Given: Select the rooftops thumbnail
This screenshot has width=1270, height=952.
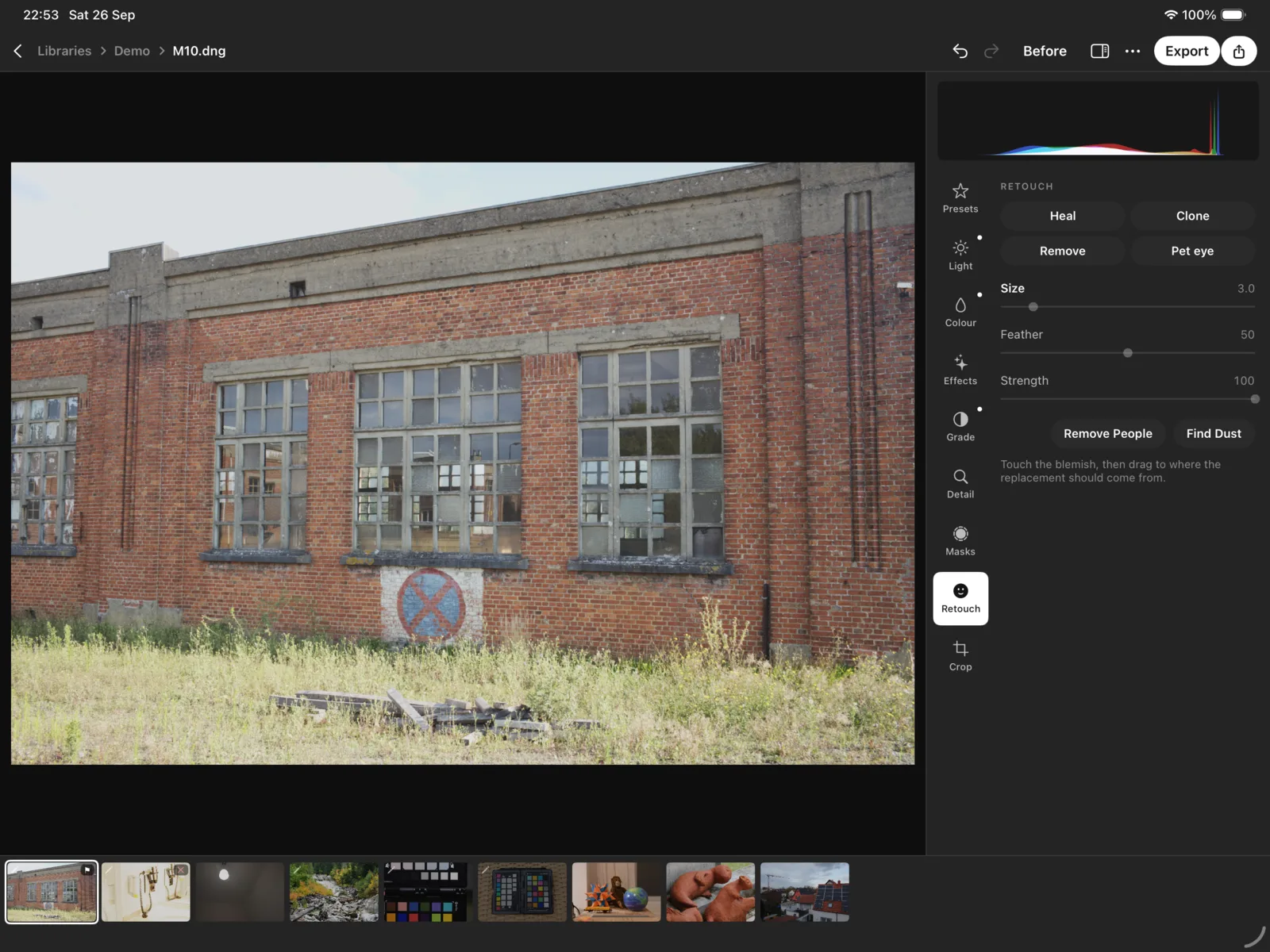Looking at the screenshot, I should click(x=805, y=892).
